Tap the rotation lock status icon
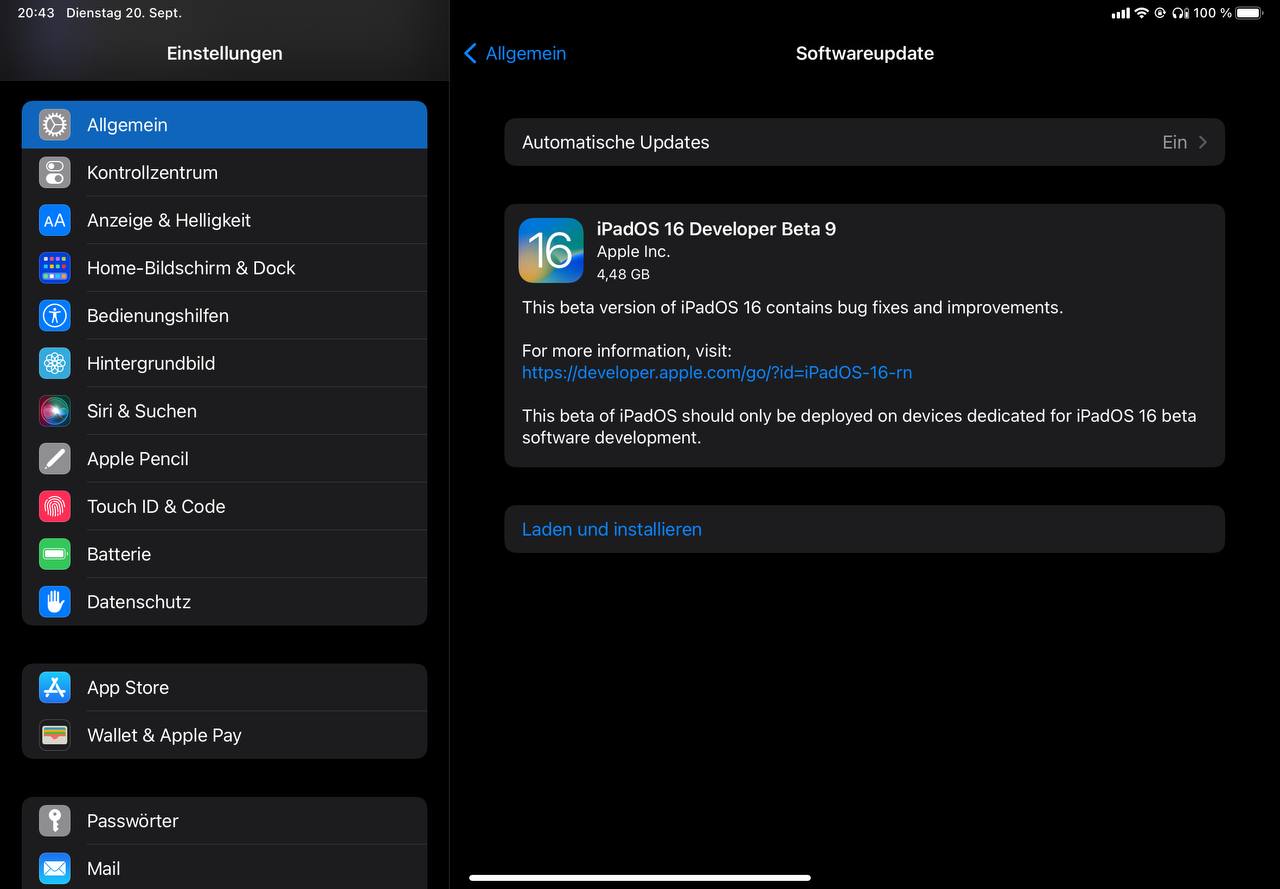This screenshot has width=1280, height=889. coord(1160,13)
